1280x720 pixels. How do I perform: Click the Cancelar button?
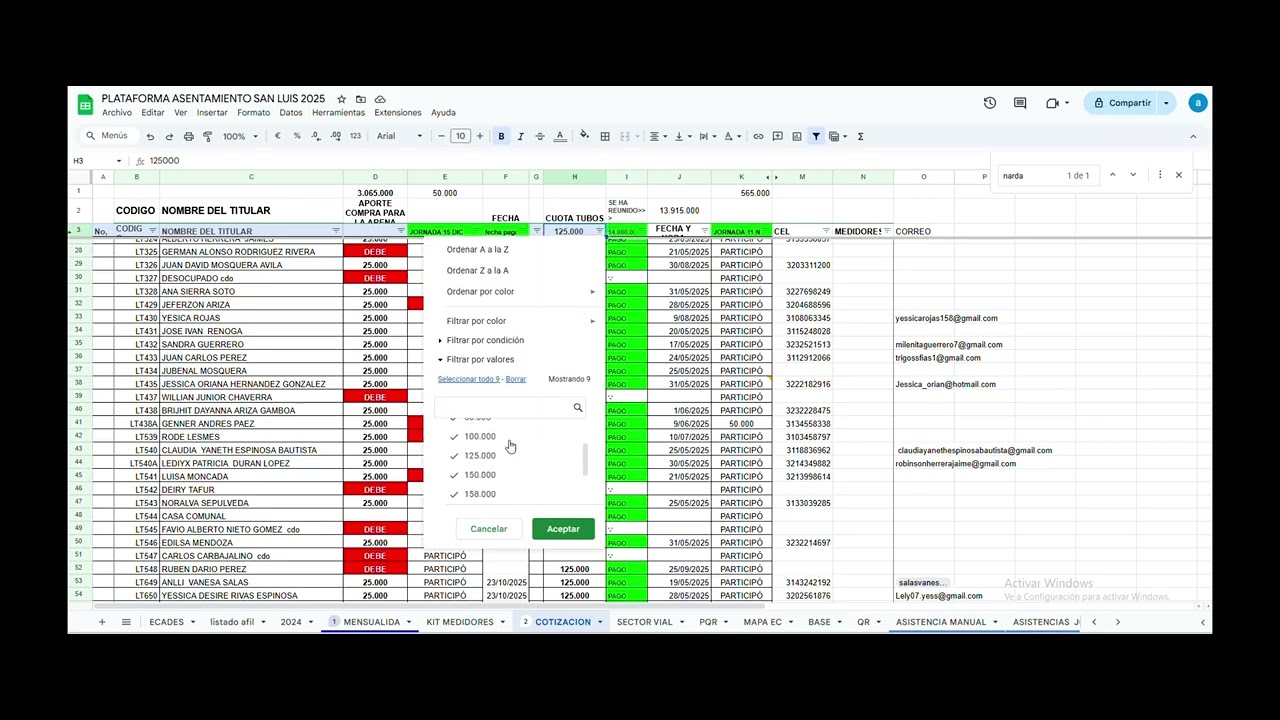click(x=489, y=529)
